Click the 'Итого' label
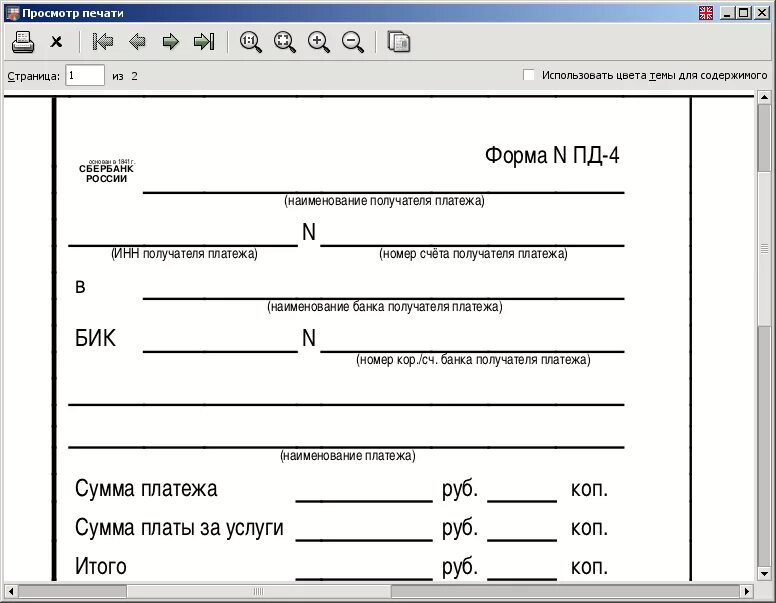 pos(100,566)
